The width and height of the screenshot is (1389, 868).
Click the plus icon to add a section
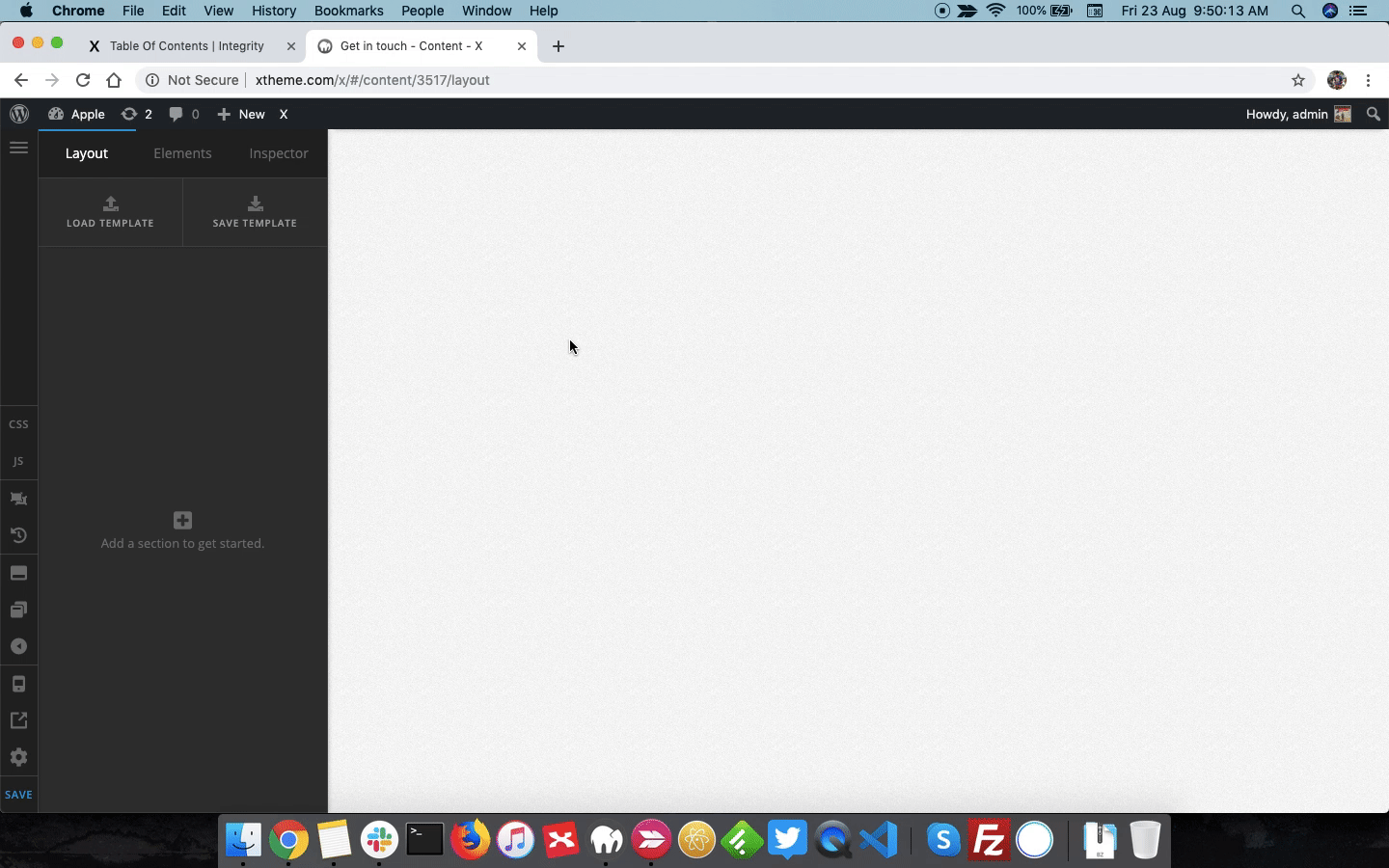[182, 520]
